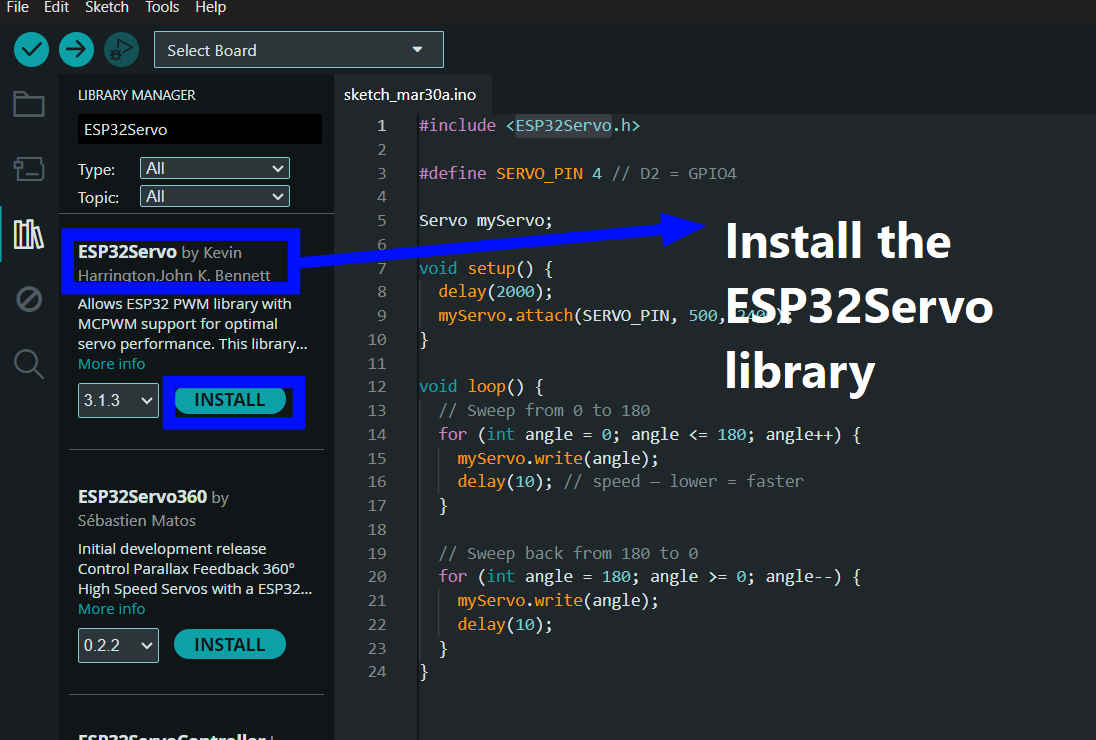Screen dimensions: 1096x740
Task: Open the Search magnifier sidebar icon
Action: pyautogui.click(x=29, y=363)
